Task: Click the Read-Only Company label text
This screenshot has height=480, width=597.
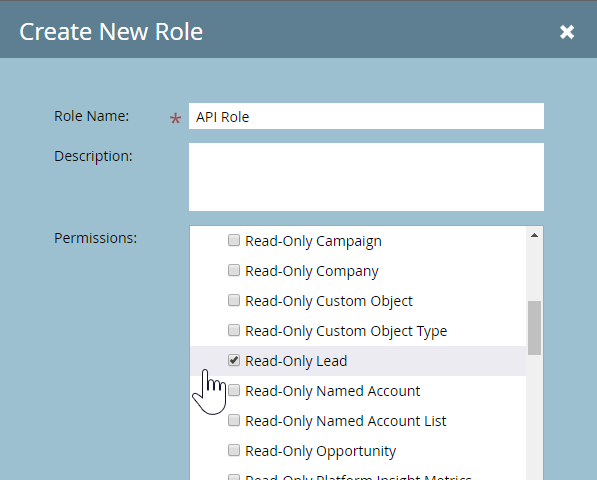Action: [x=312, y=271]
